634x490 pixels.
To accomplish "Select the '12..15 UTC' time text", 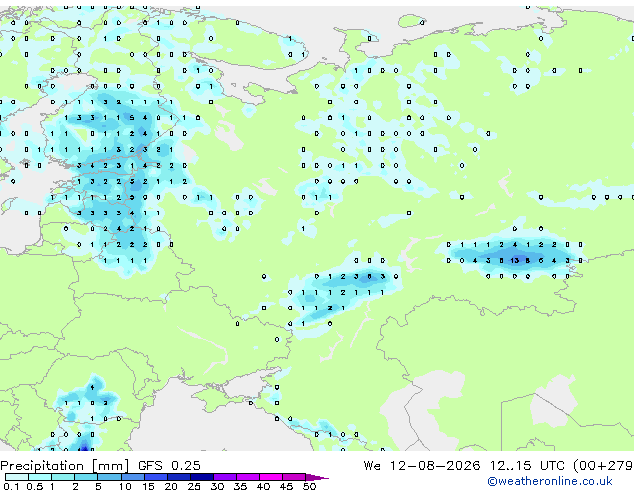I will 527,466.
